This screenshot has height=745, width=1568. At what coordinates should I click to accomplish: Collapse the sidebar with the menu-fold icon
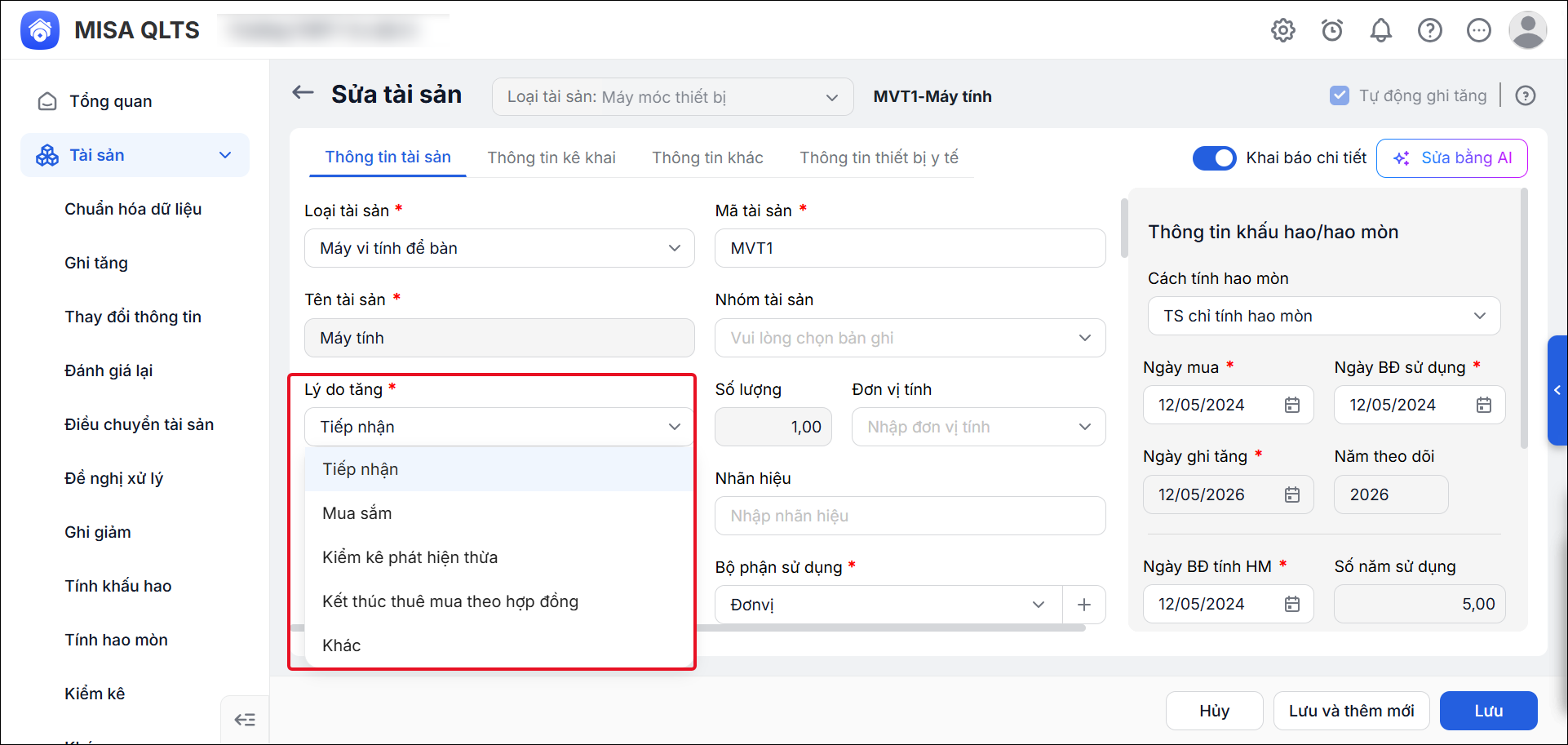tap(245, 720)
